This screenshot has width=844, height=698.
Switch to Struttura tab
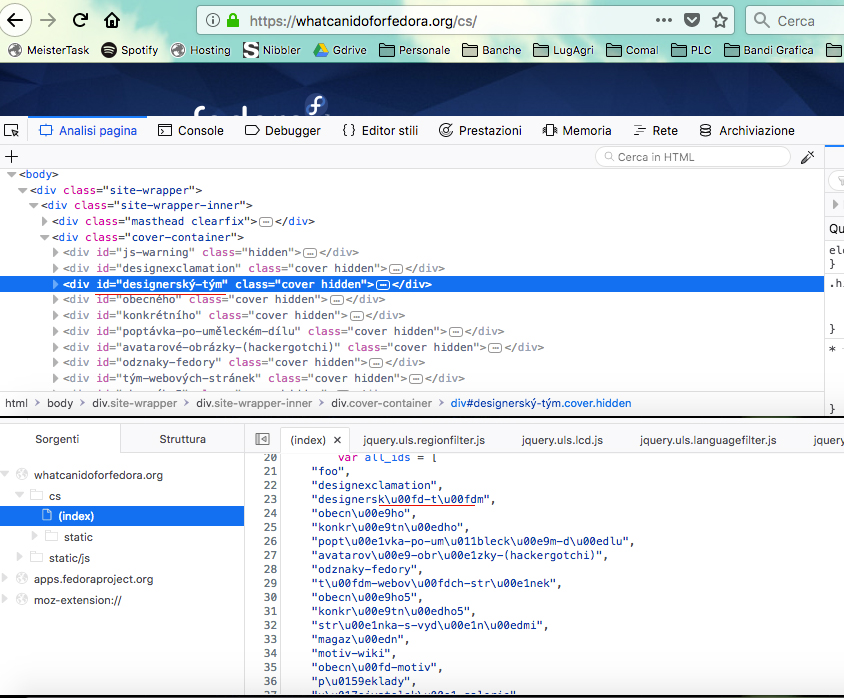click(182, 439)
